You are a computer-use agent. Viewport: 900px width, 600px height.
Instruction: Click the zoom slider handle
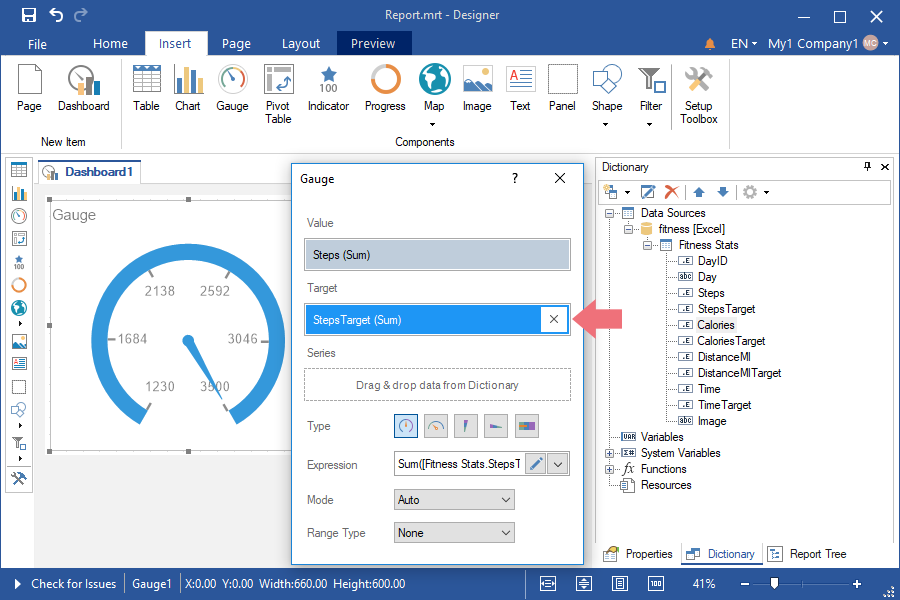coord(773,583)
